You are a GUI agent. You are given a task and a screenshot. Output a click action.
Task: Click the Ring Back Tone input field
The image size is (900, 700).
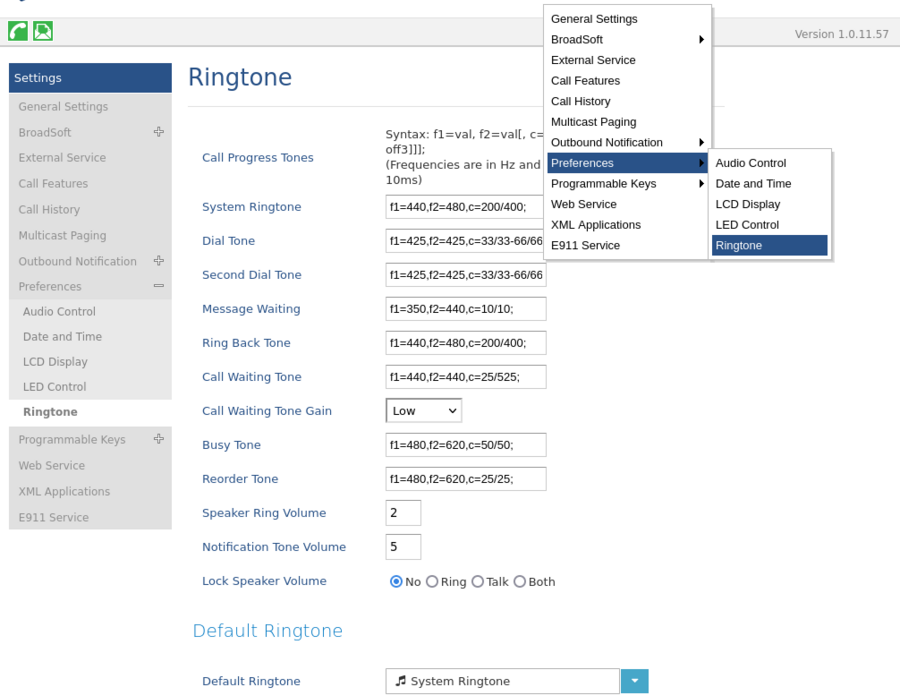tap(465, 343)
